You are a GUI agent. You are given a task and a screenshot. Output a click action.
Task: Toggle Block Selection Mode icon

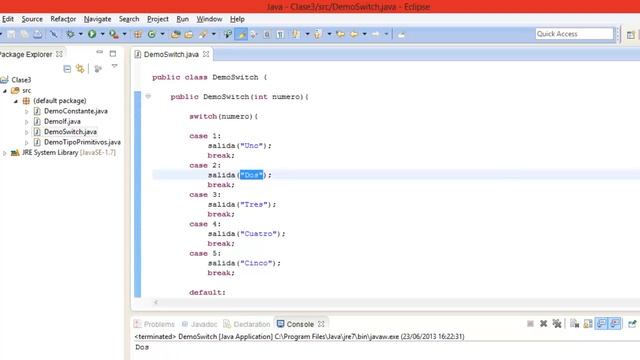267,35
